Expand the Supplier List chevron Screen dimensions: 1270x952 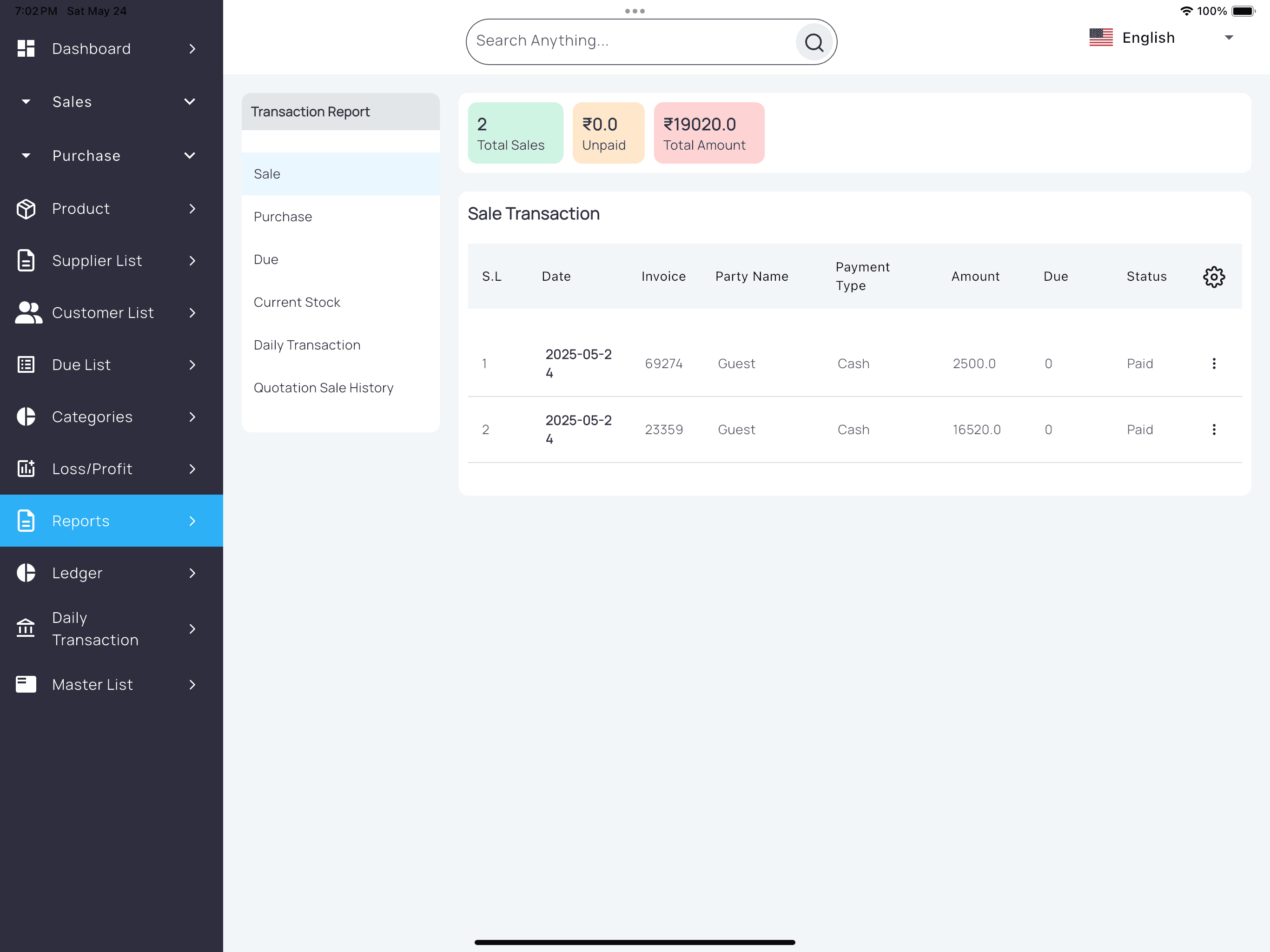(x=192, y=261)
